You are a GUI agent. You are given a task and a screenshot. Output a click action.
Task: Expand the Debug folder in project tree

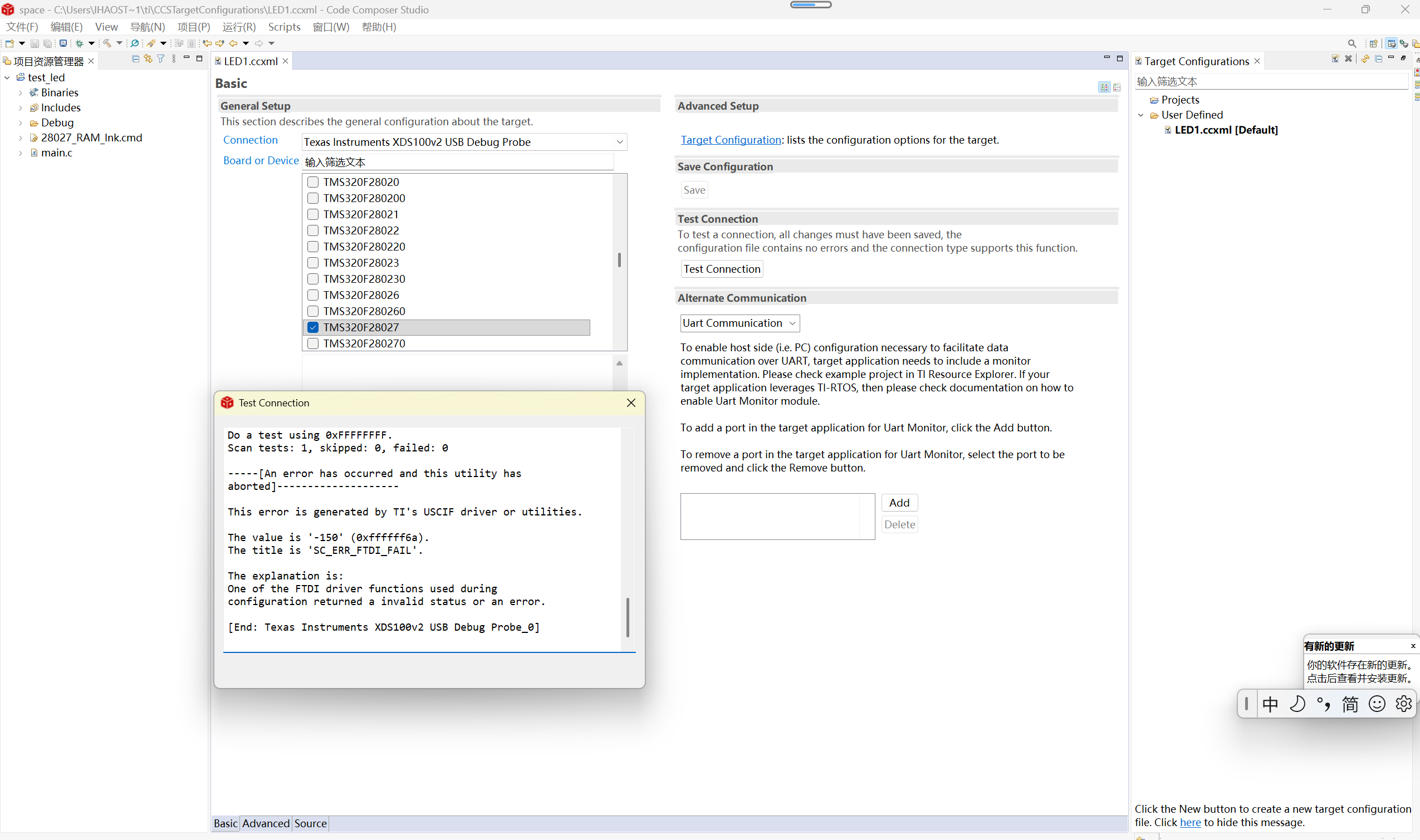(x=21, y=123)
